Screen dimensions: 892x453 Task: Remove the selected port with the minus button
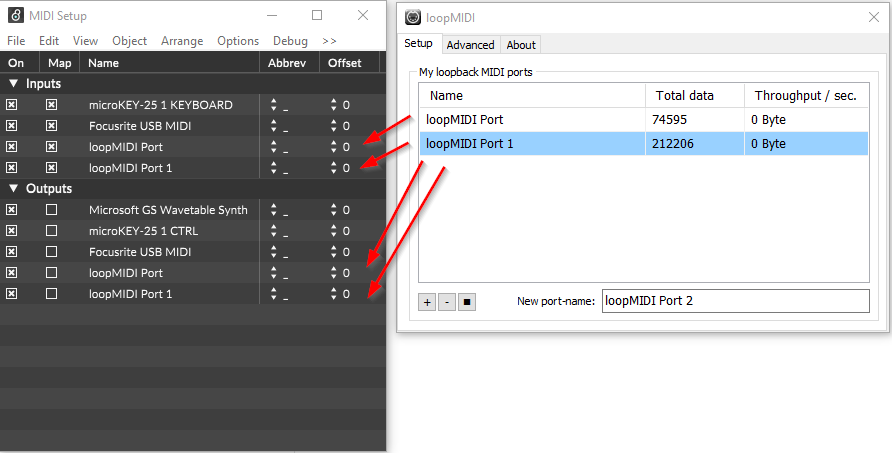pos(447,302)
